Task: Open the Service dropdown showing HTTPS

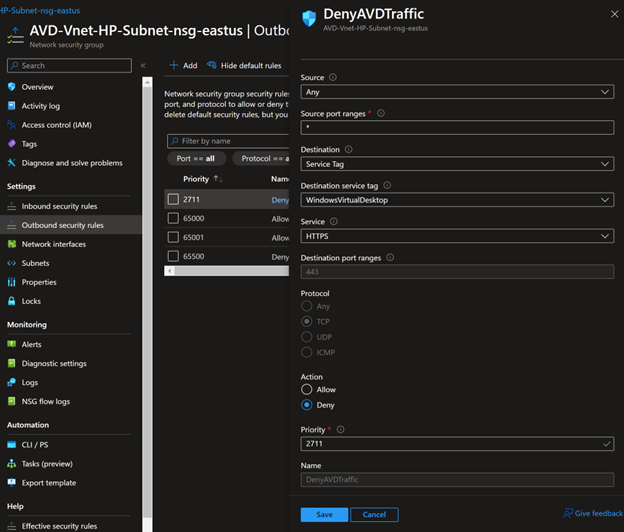Action: (457, 236)
